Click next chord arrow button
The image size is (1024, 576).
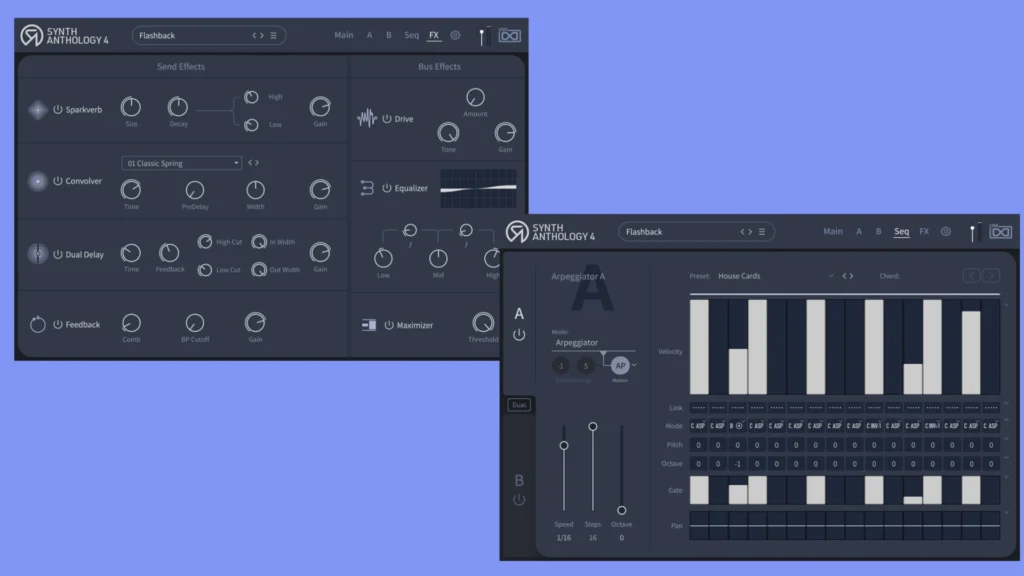990,276
